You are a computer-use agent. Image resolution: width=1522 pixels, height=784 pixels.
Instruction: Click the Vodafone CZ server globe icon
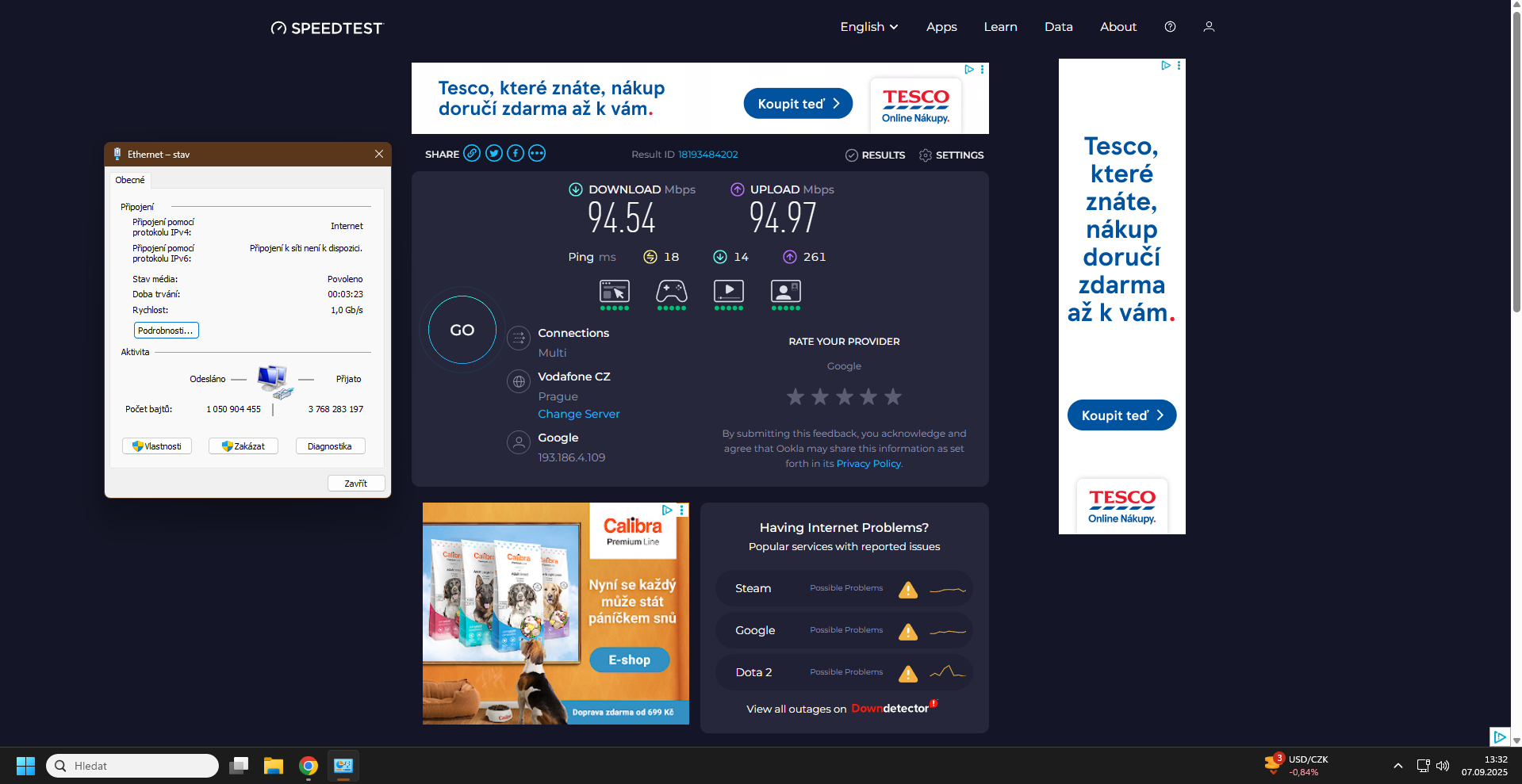519,381
